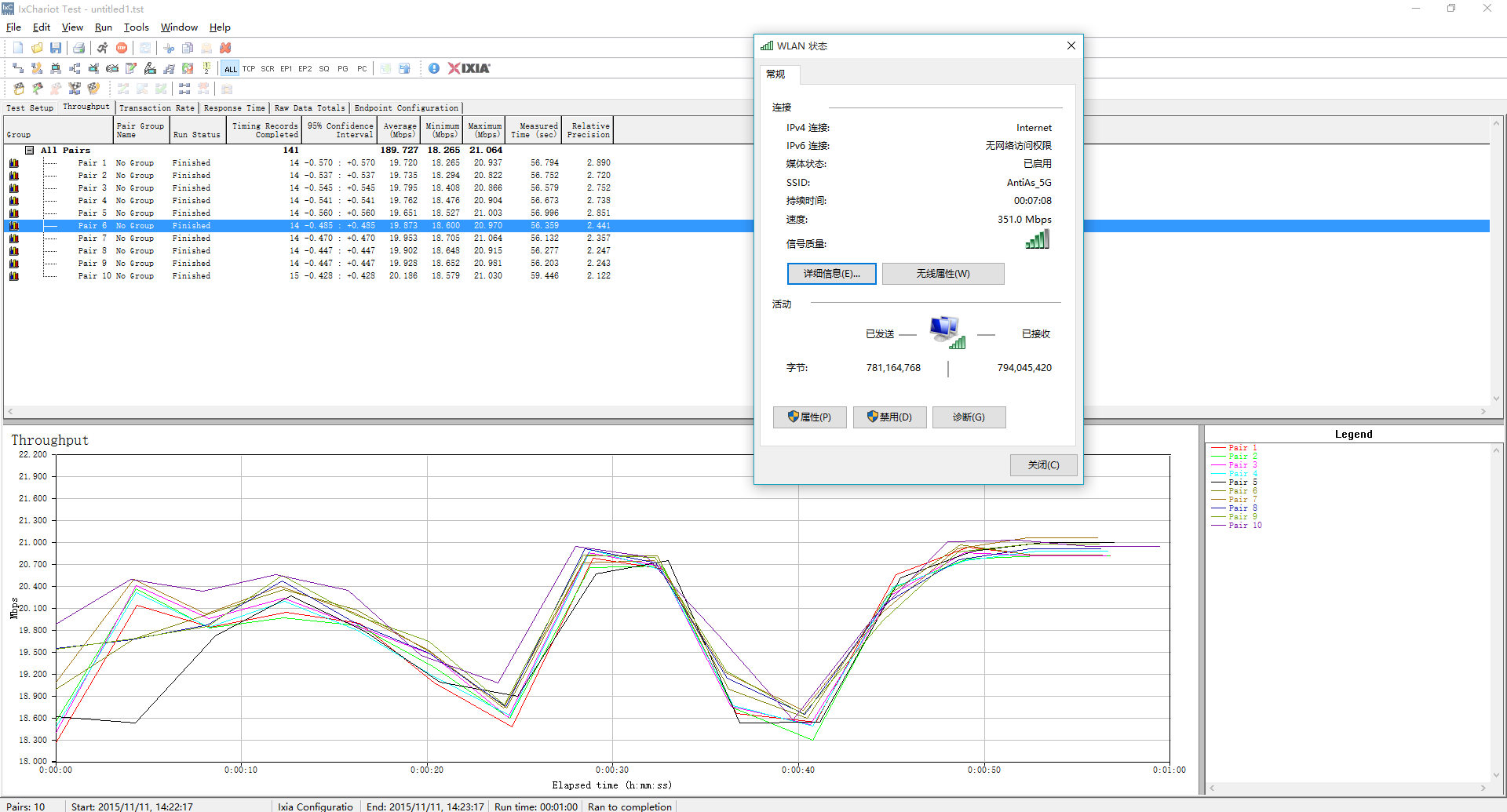Image resolution: width=1507 pixels, height=812 pixels.
Task: Click the 详细信息(E)... button
Action: [831, 274]
